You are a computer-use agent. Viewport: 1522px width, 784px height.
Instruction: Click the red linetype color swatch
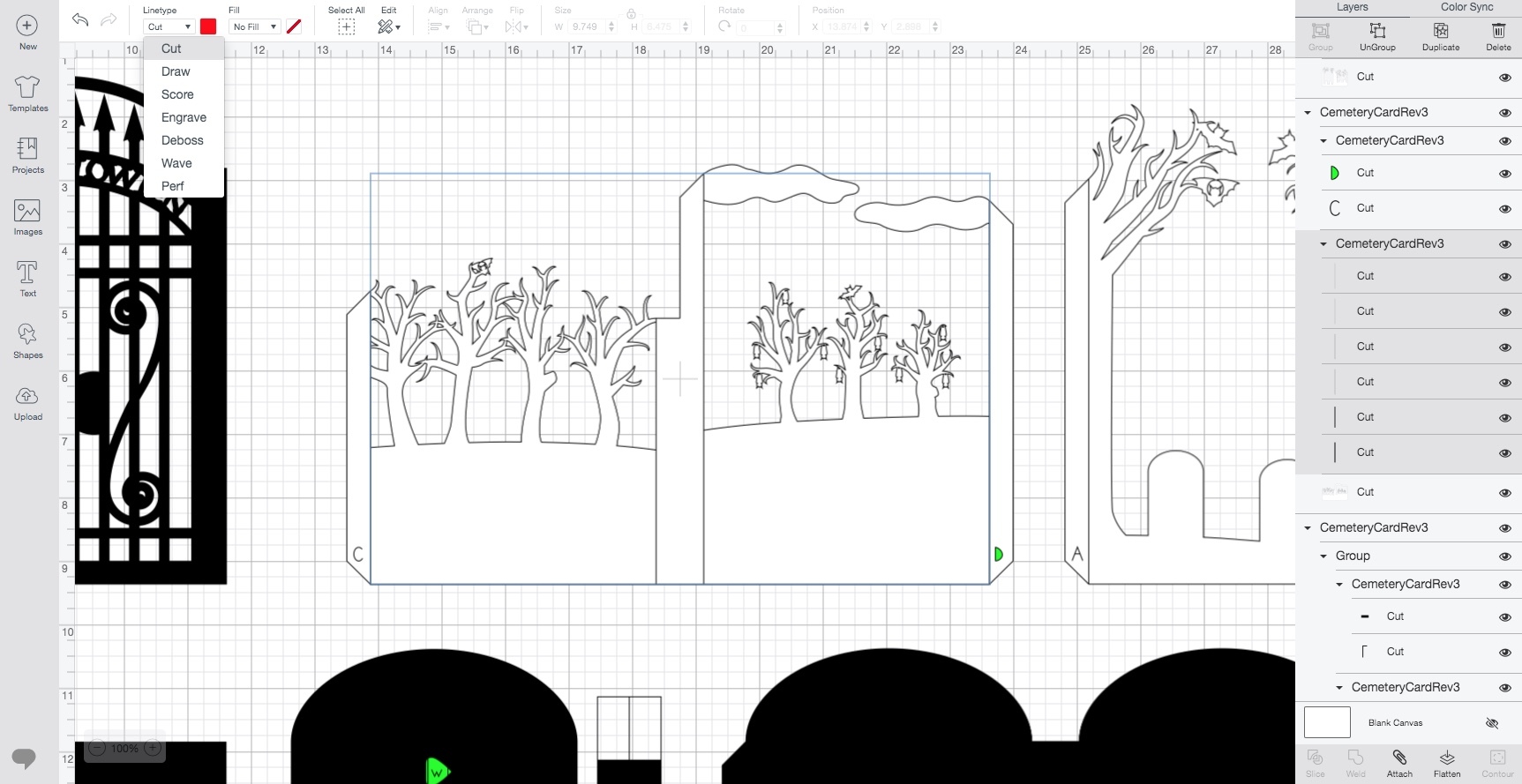208,27
